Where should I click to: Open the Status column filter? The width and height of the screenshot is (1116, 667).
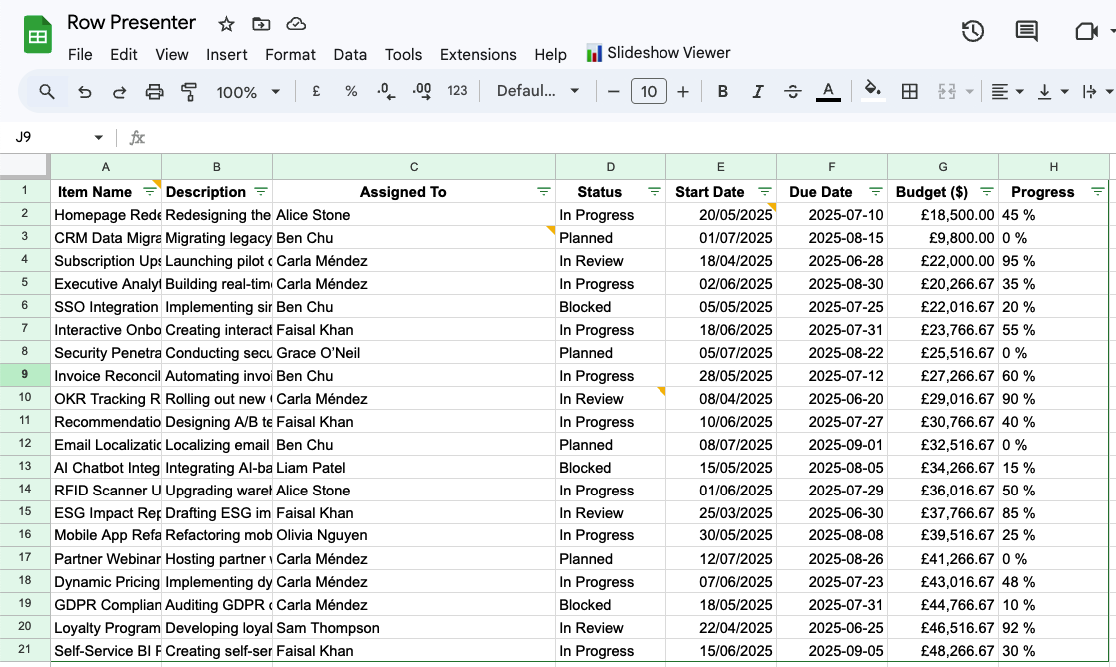tap(654, 191)
